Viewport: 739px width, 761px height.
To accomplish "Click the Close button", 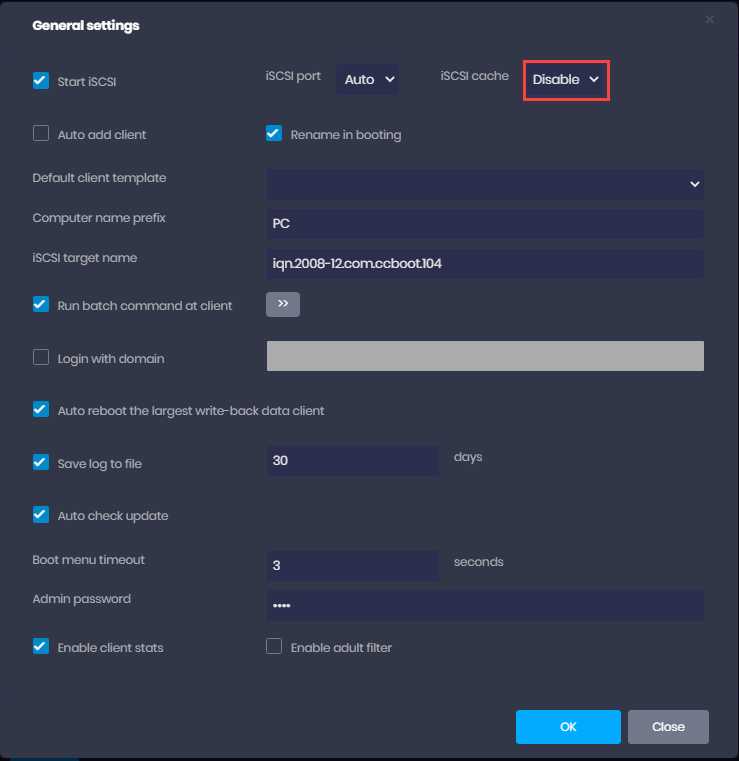I will [668, 727].
